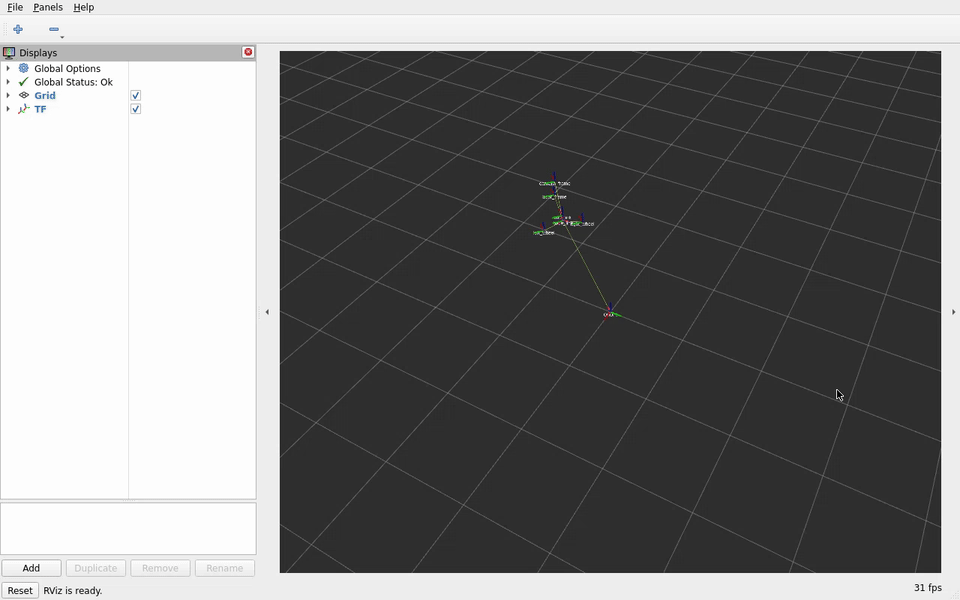Click the Grid display icon
The height and width of the screenshot is (600, 960).
coord(24,96)
